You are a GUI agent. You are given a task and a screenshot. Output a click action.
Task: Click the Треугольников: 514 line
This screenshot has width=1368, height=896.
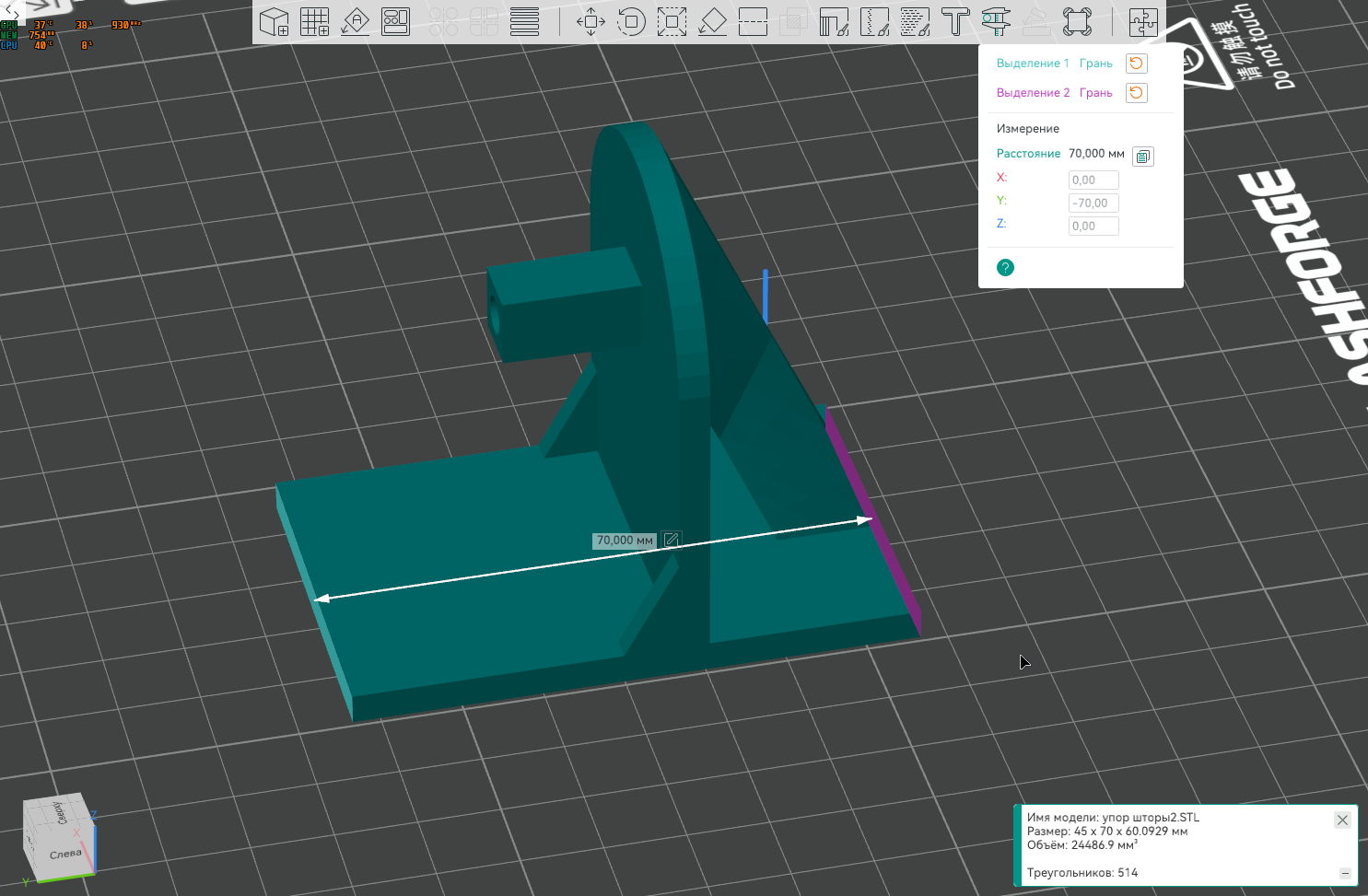(1082, 873)
